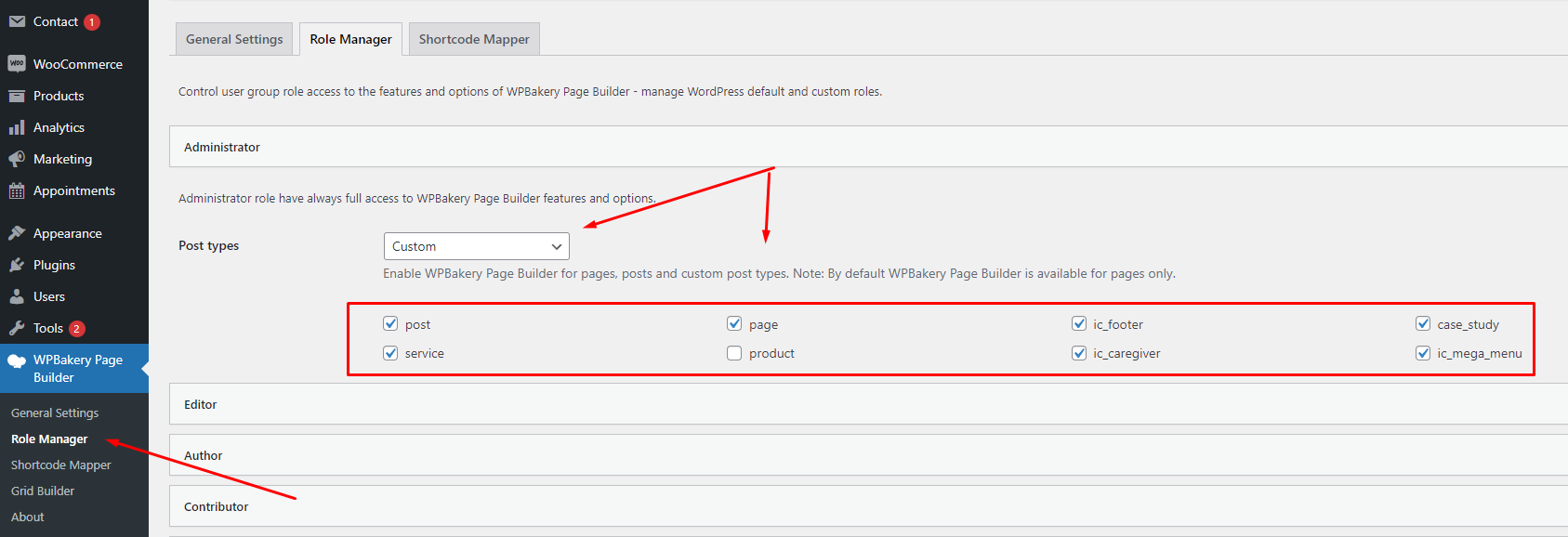
Task: Switch to the General Settings tab
Action: tap(234, 39)
